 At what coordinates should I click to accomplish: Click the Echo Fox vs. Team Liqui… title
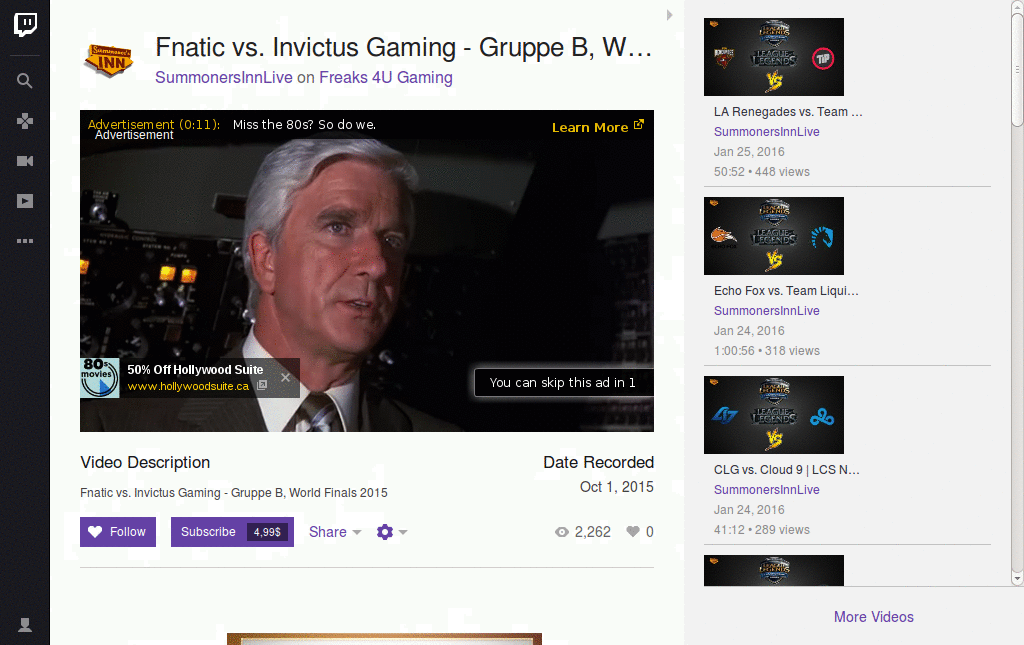(786, 291)
